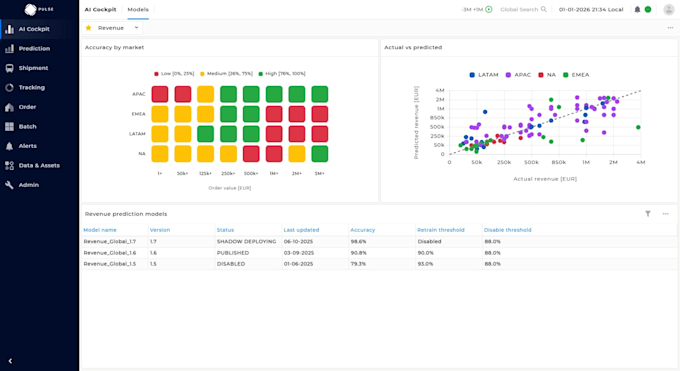Go to Tracking in sidebar
Image resolution: width=680 pixels, height=371 pixels.
[x=31, y=88]
